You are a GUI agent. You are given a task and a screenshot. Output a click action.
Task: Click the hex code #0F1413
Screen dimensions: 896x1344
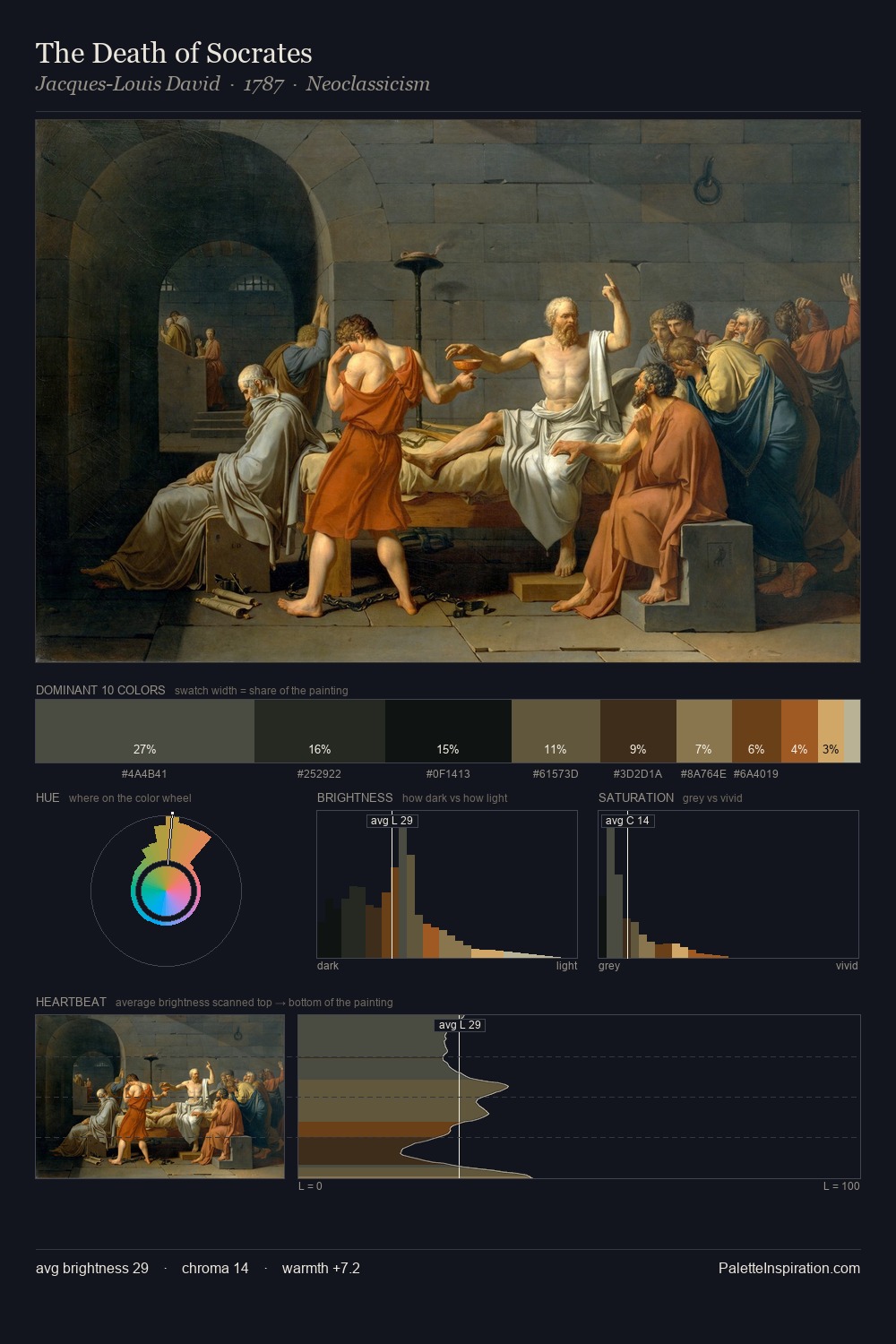[448, 774]
